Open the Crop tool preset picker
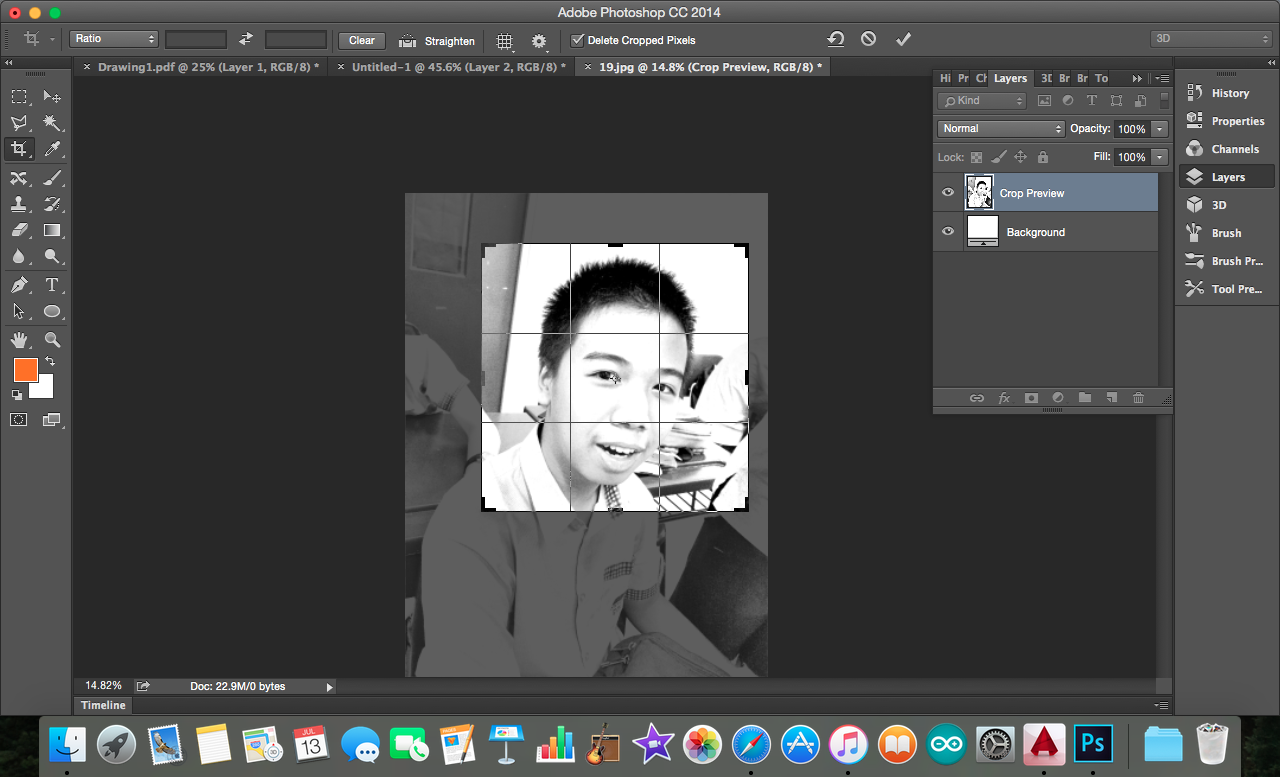The width and height of the screenshot is (1280, 777). click(x=37, y=40)
